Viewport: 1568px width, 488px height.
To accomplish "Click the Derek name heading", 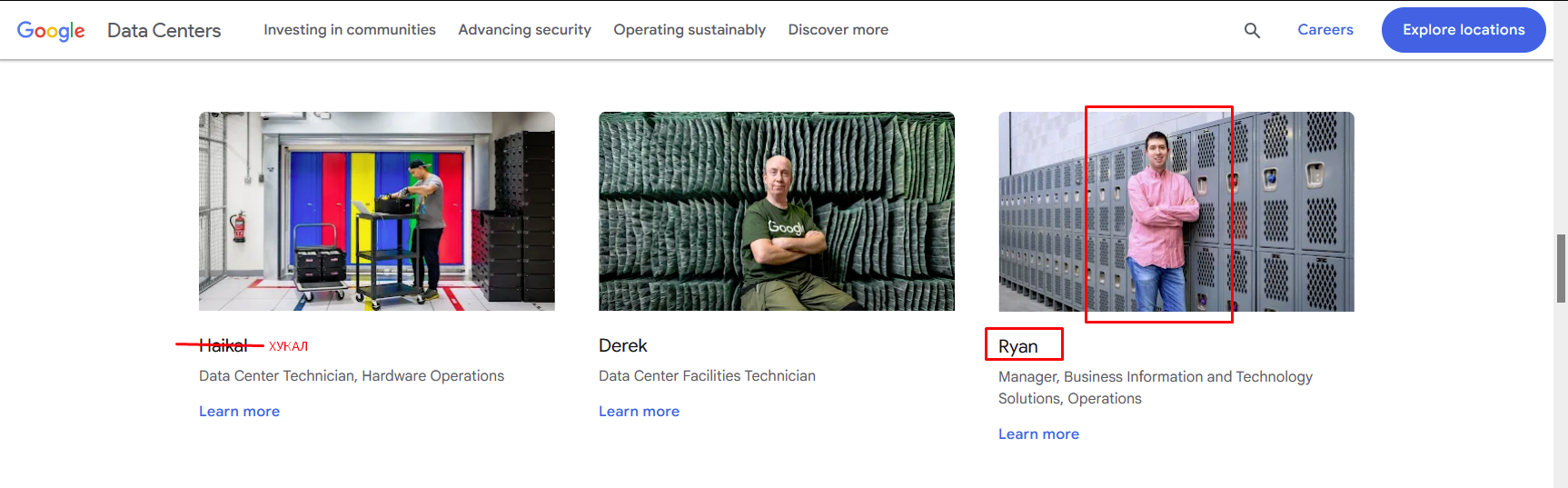I will pyautogui.click(x=622, y=345).
